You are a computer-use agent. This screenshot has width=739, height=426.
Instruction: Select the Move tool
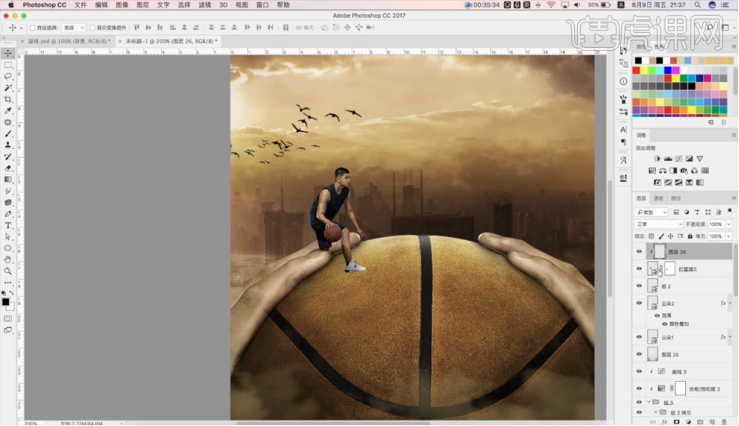coord(8,53)
